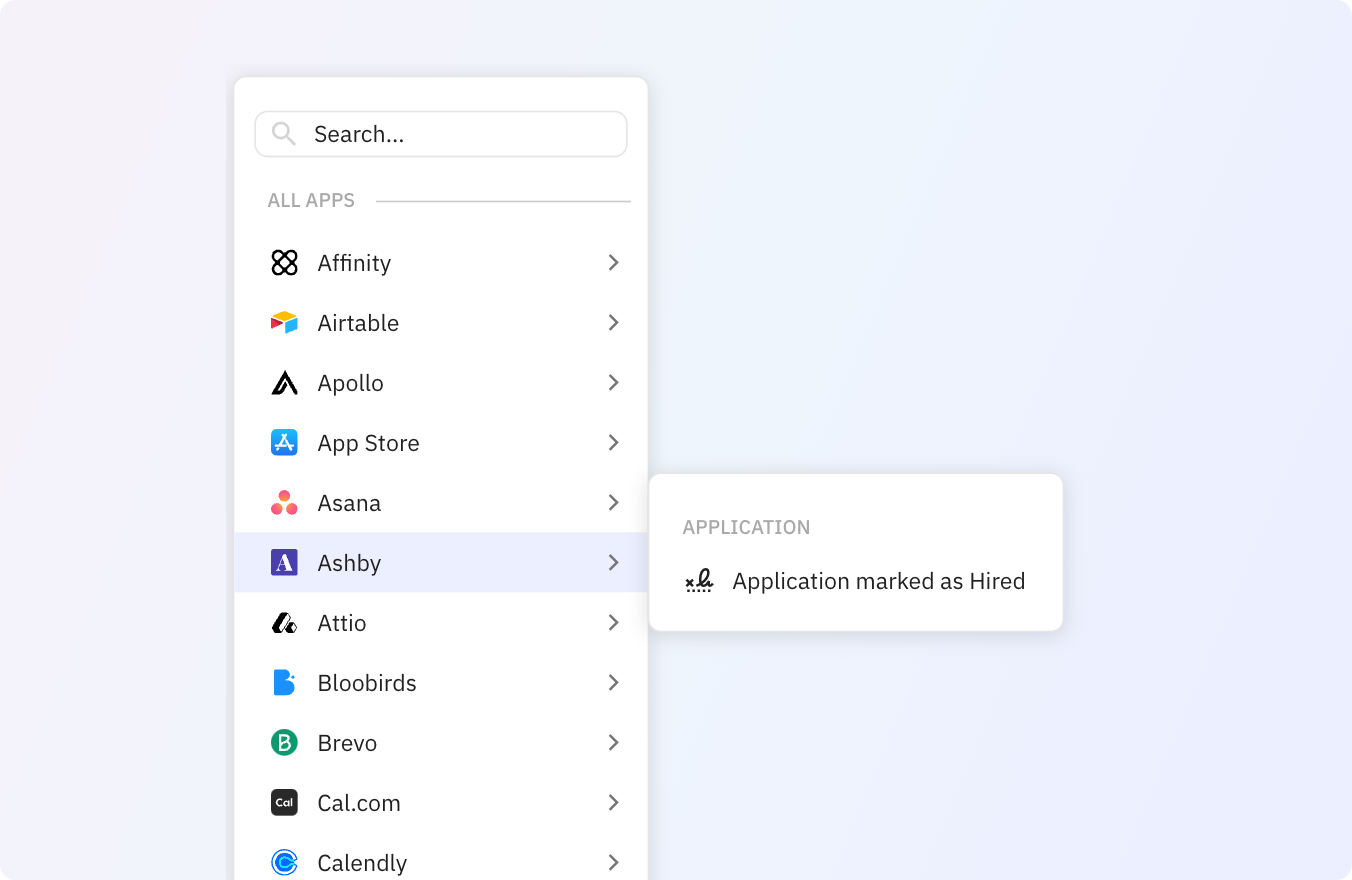Expand the Asana row chevron

click(x=614, y=503)
